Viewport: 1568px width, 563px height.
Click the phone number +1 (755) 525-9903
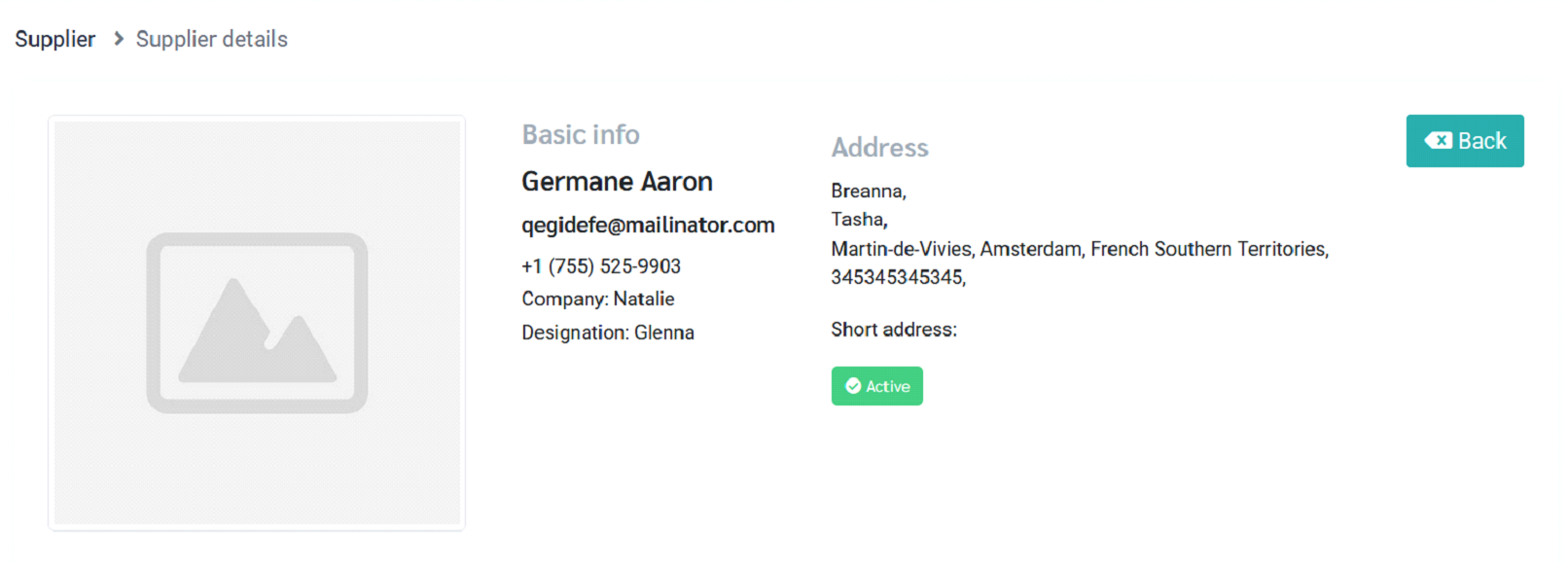point(601,266)
